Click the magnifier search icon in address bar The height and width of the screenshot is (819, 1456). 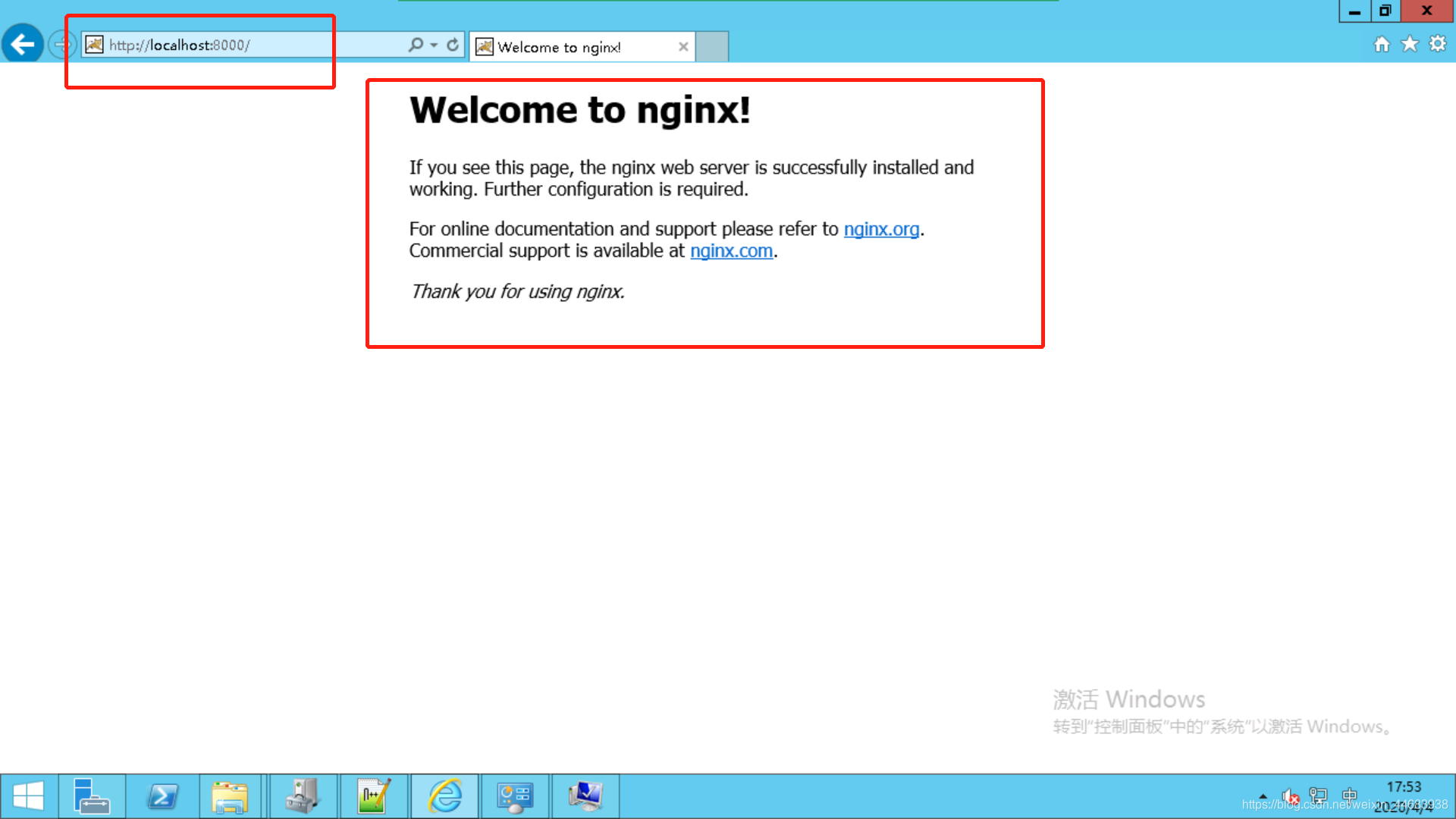(x=416, y=45)
